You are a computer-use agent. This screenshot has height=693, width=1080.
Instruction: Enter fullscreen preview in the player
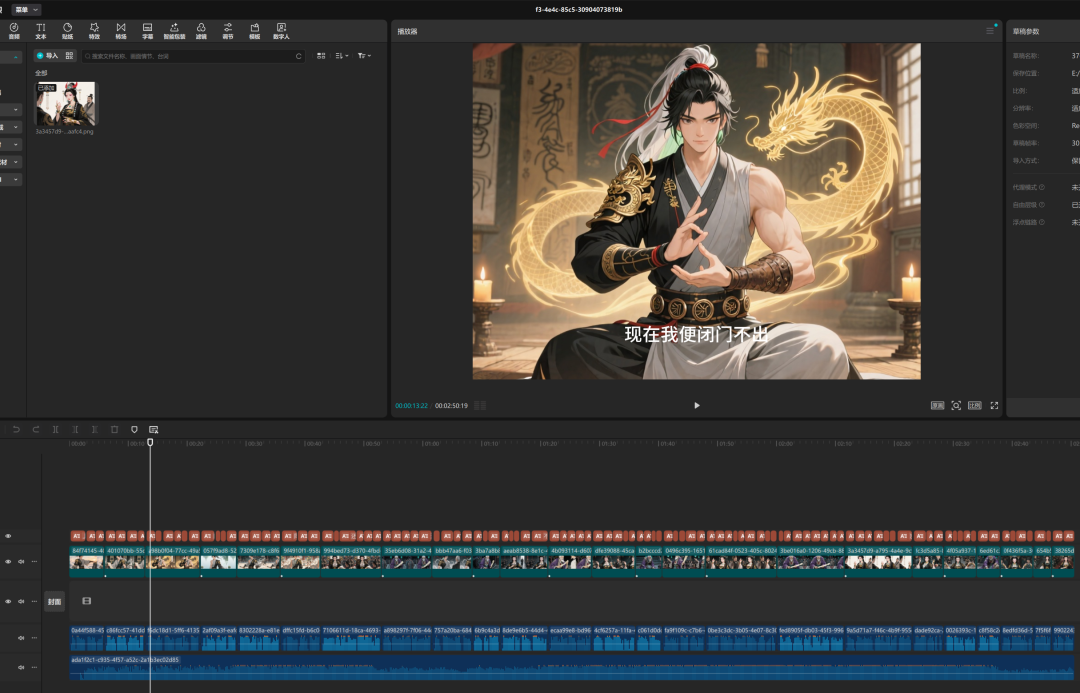(x=994, y=405)
